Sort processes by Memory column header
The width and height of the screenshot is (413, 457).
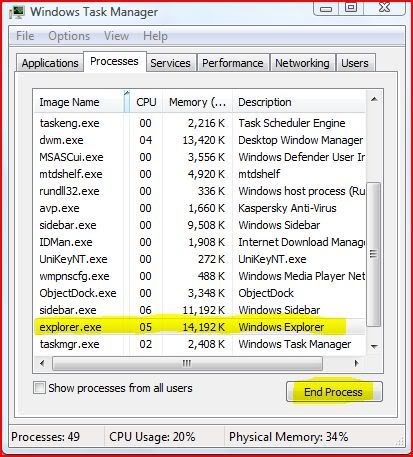coord(197,102)
